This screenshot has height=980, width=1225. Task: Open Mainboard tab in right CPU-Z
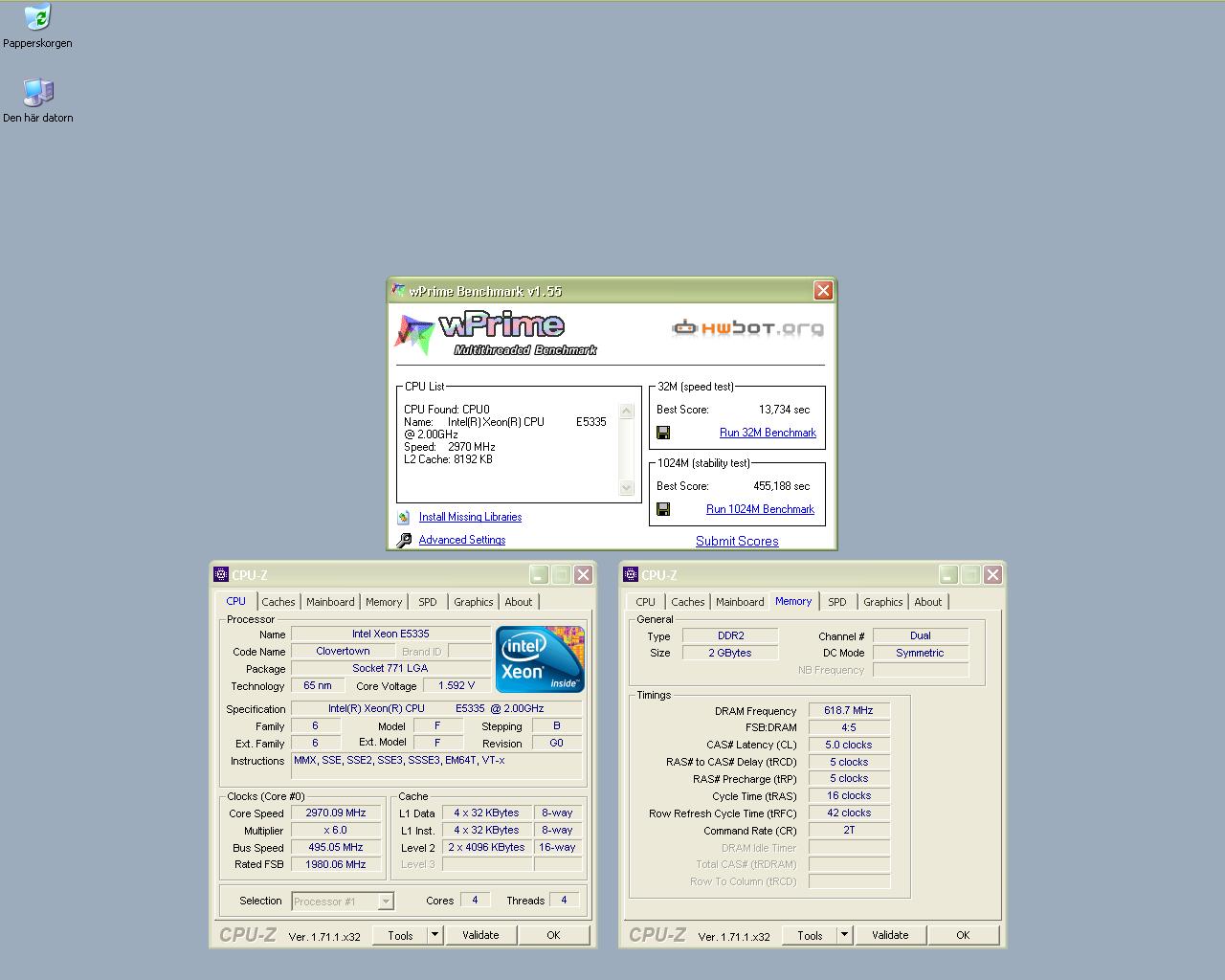point(740,602)
